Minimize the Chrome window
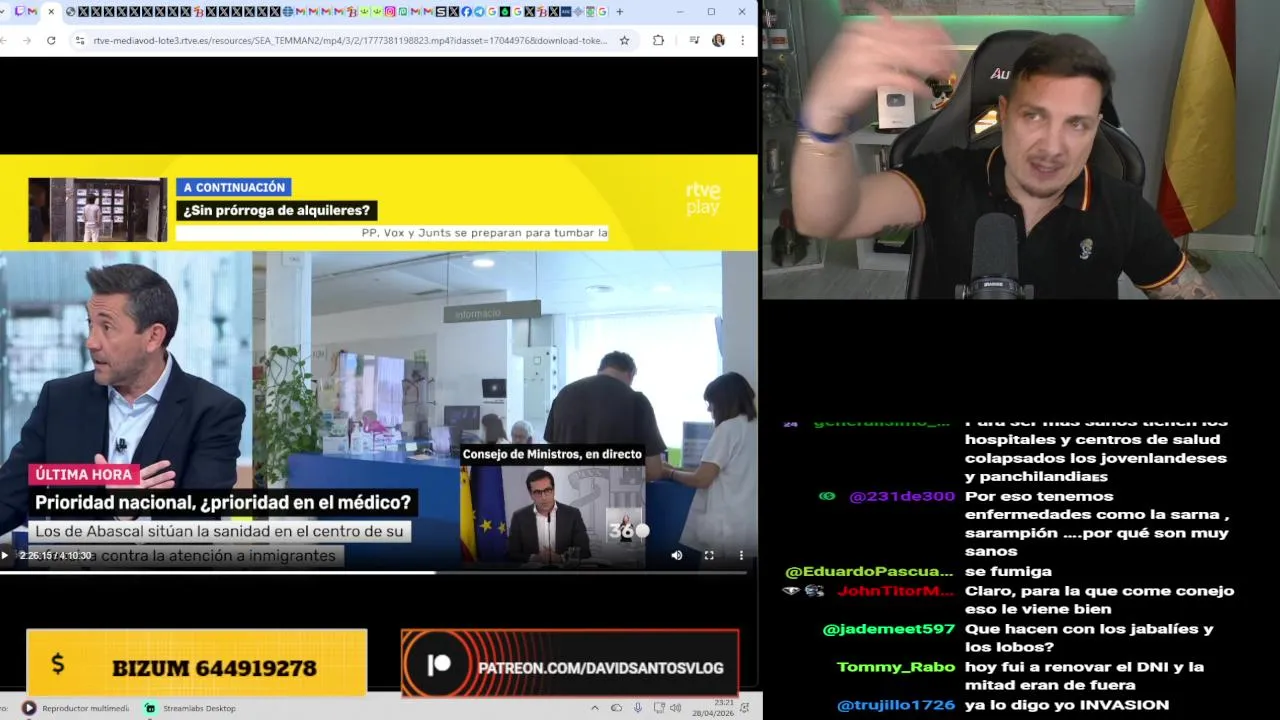The width and height of the screenshot is (1280, 720). pos(680,11)
